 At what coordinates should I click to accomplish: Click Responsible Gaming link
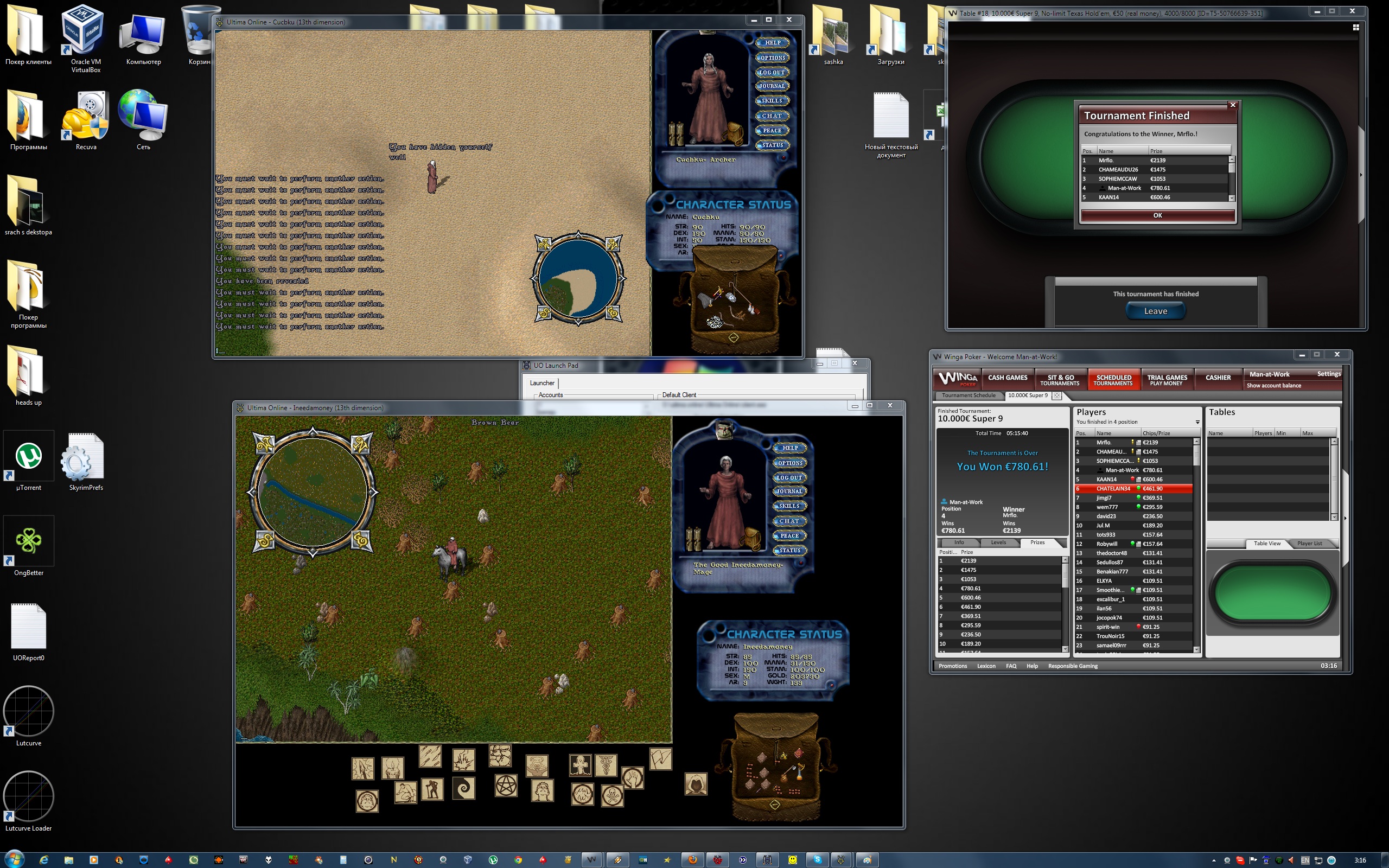(1073, 667)
